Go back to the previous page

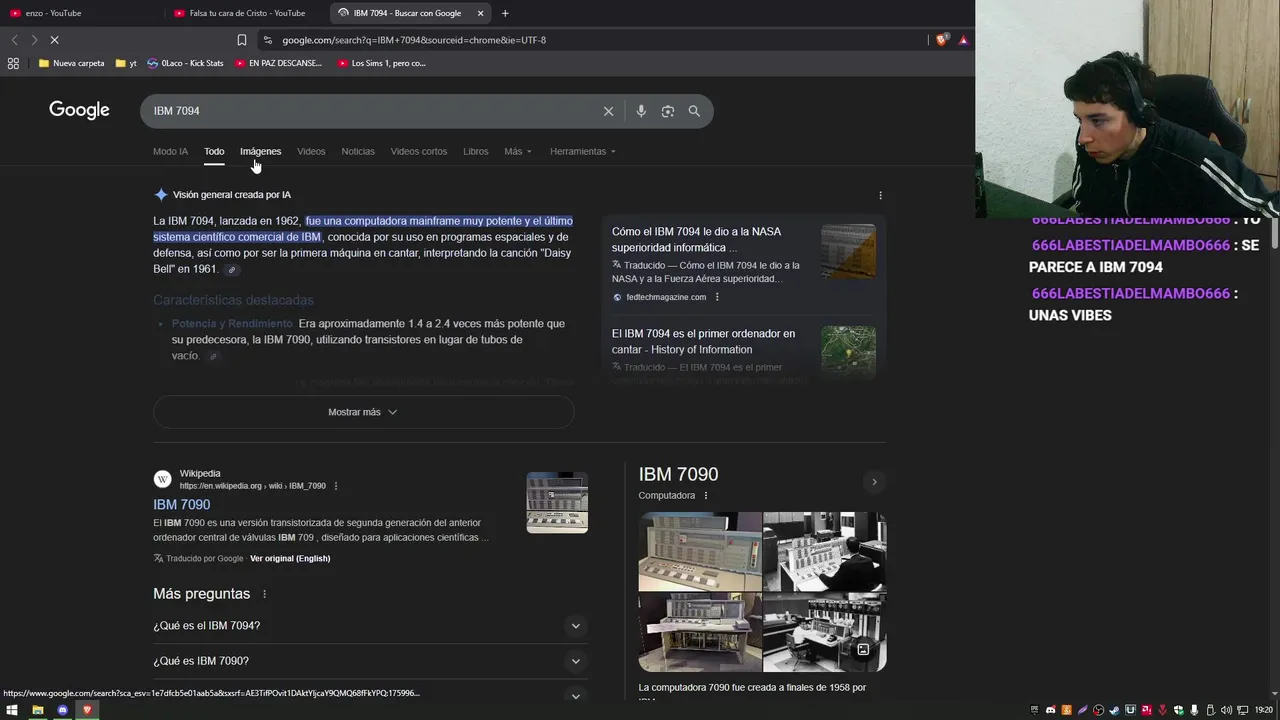click(x=14, y=40)
